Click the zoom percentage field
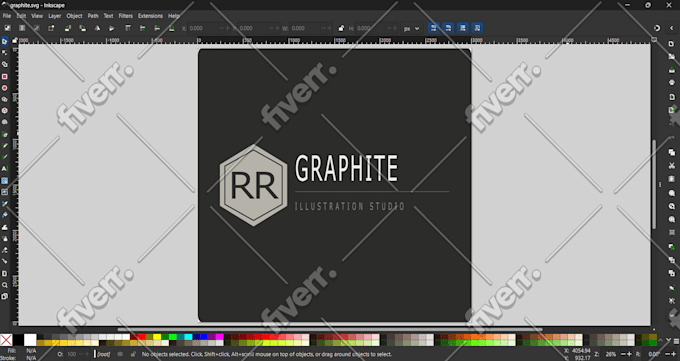Viewport: 680px width, 361px height. 611,354
